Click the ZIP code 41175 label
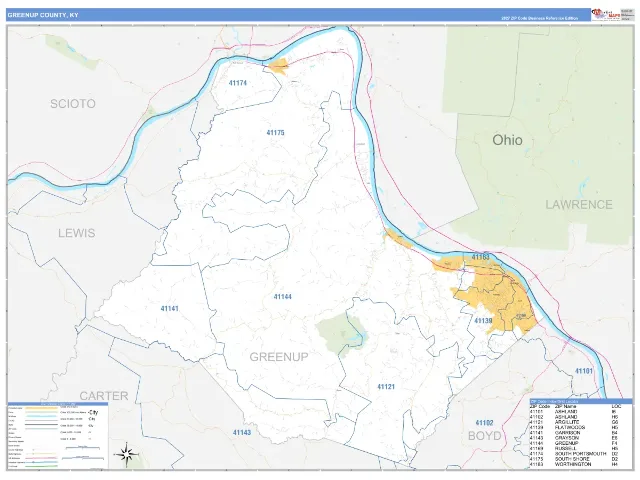Screen dimensions: 640x480 (x=276, y=133)
